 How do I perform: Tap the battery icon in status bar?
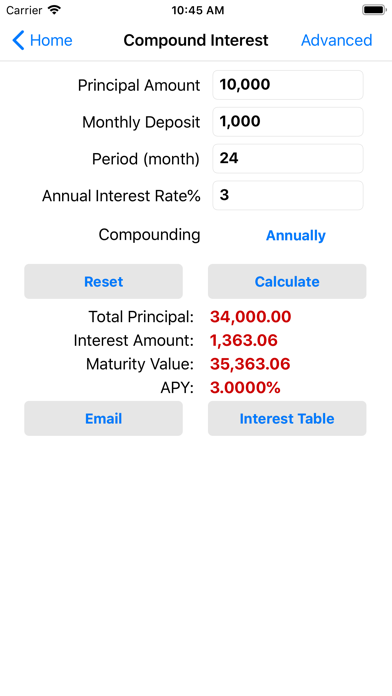click(x=374, y=10)
